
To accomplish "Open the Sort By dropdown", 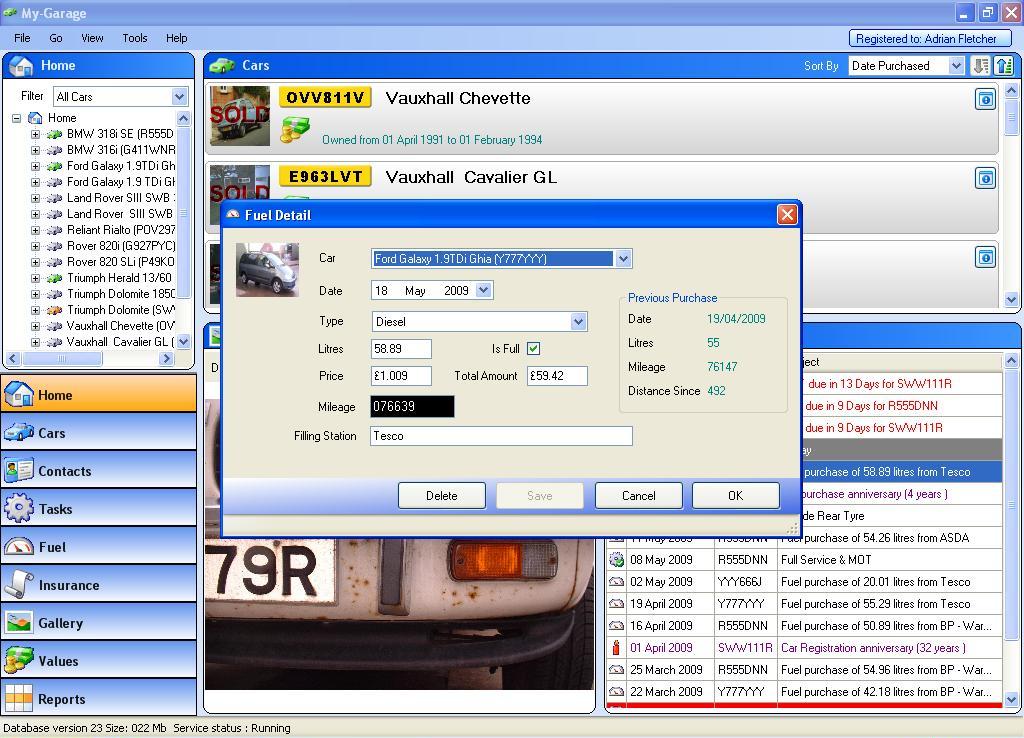I will tap(955, 66).
